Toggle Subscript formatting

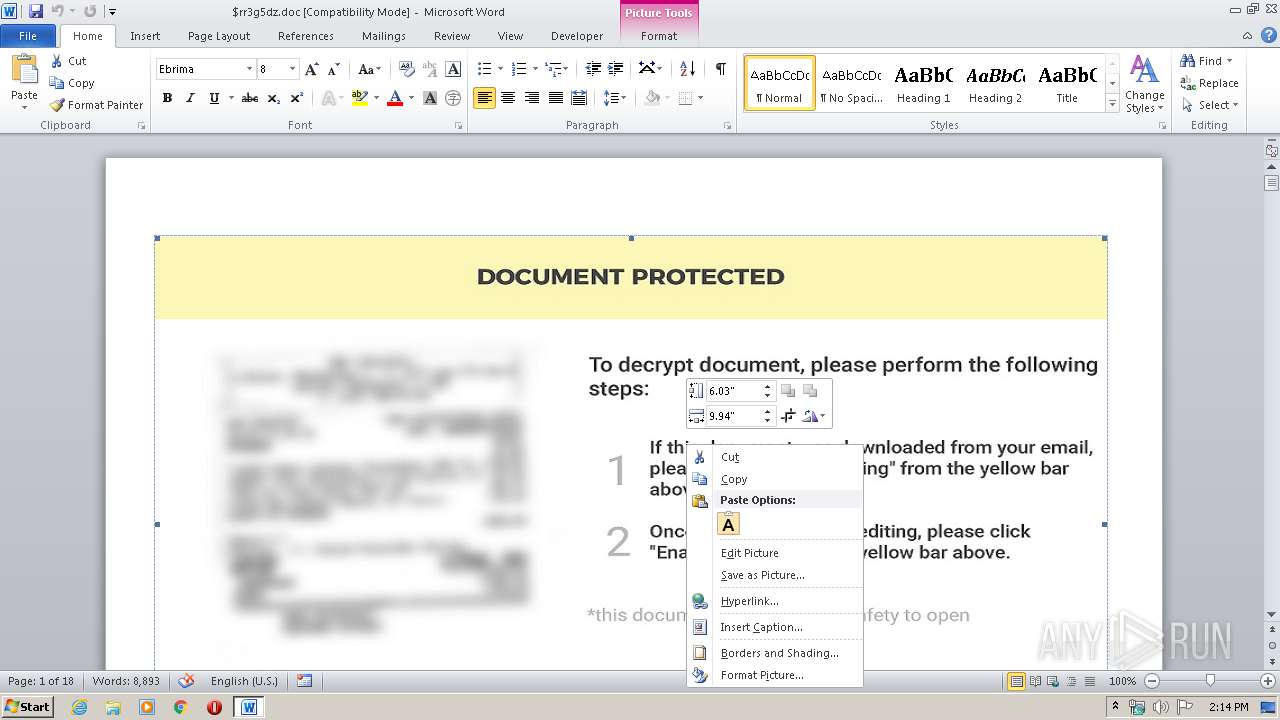274,98
